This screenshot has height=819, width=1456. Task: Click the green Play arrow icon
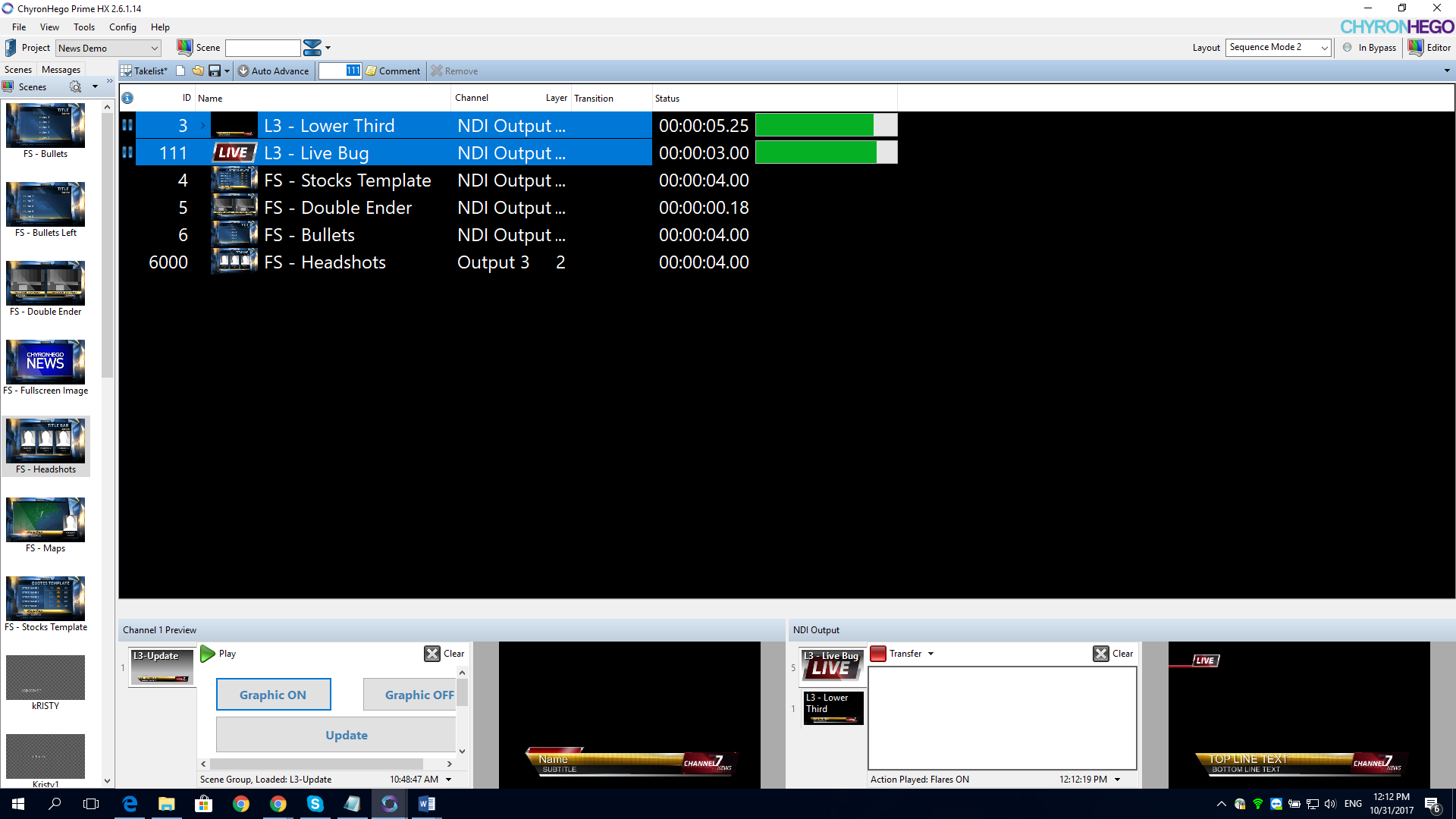pos(207,654)
